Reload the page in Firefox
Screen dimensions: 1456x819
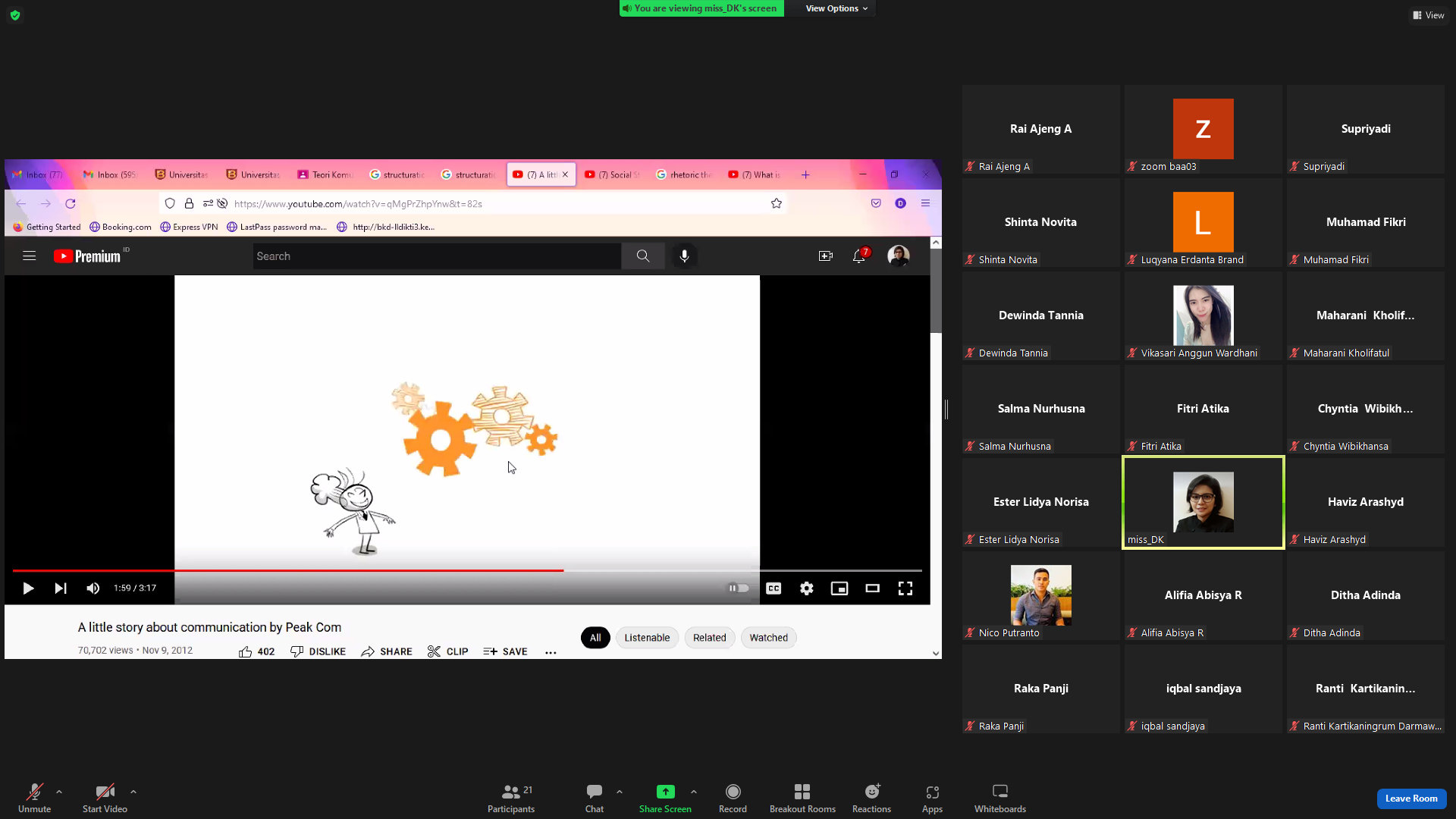[71, 203]
